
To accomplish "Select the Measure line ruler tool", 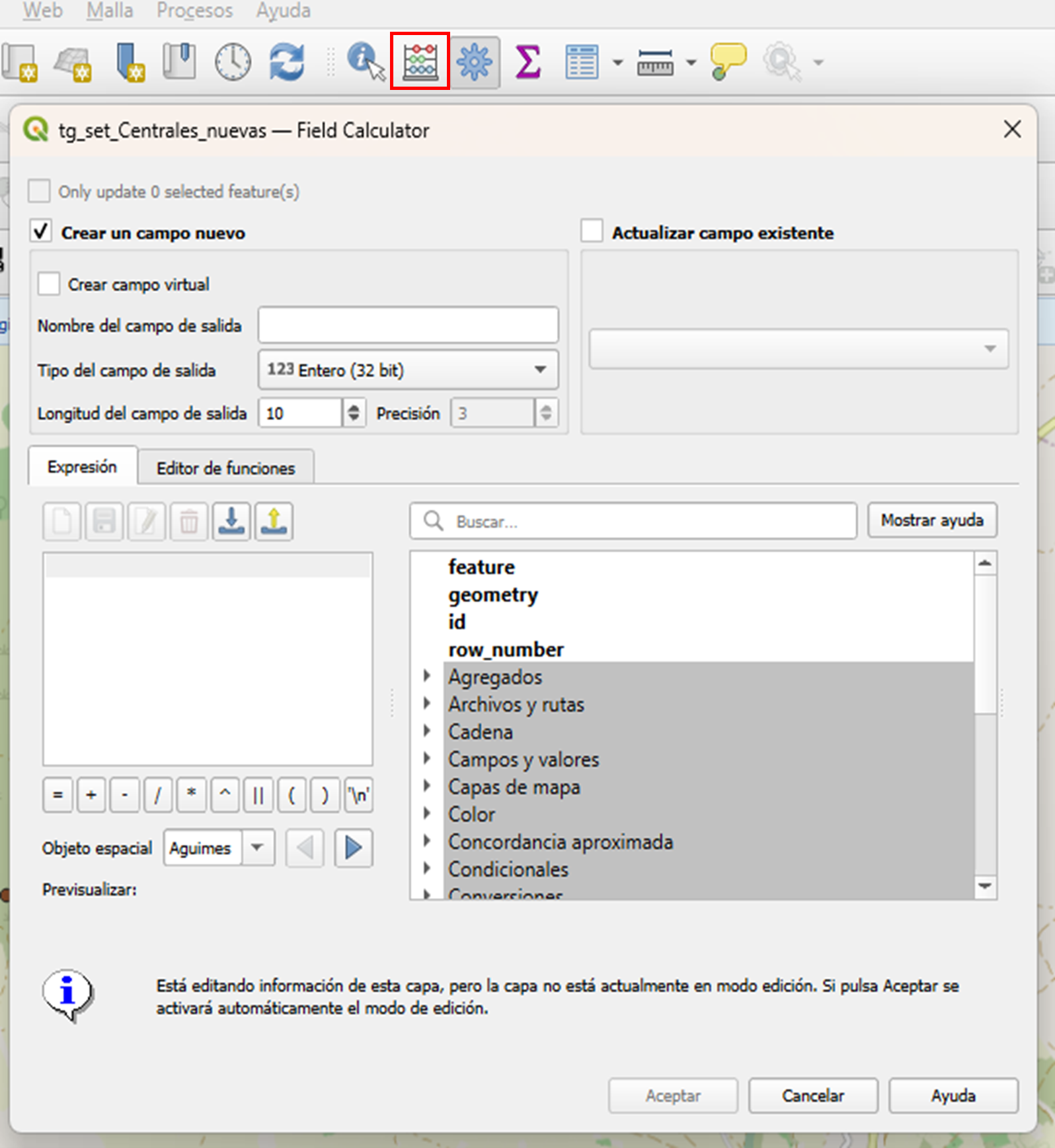I will click(654, 62).
